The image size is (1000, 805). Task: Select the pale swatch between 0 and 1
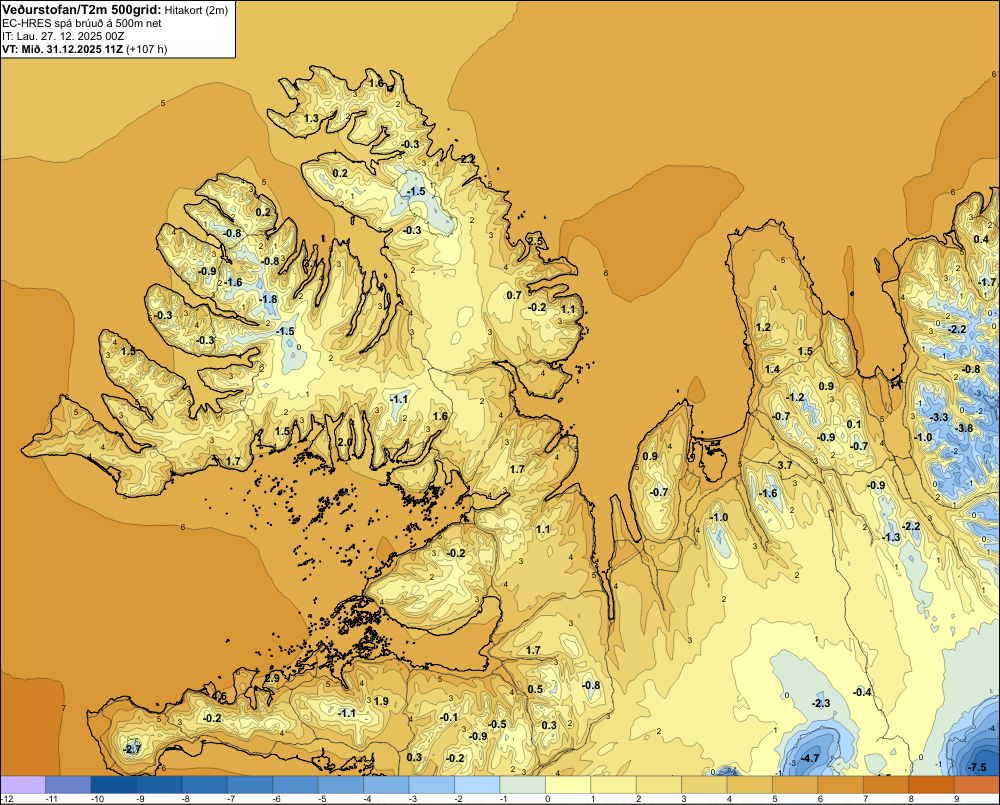[x=568, y=785]
